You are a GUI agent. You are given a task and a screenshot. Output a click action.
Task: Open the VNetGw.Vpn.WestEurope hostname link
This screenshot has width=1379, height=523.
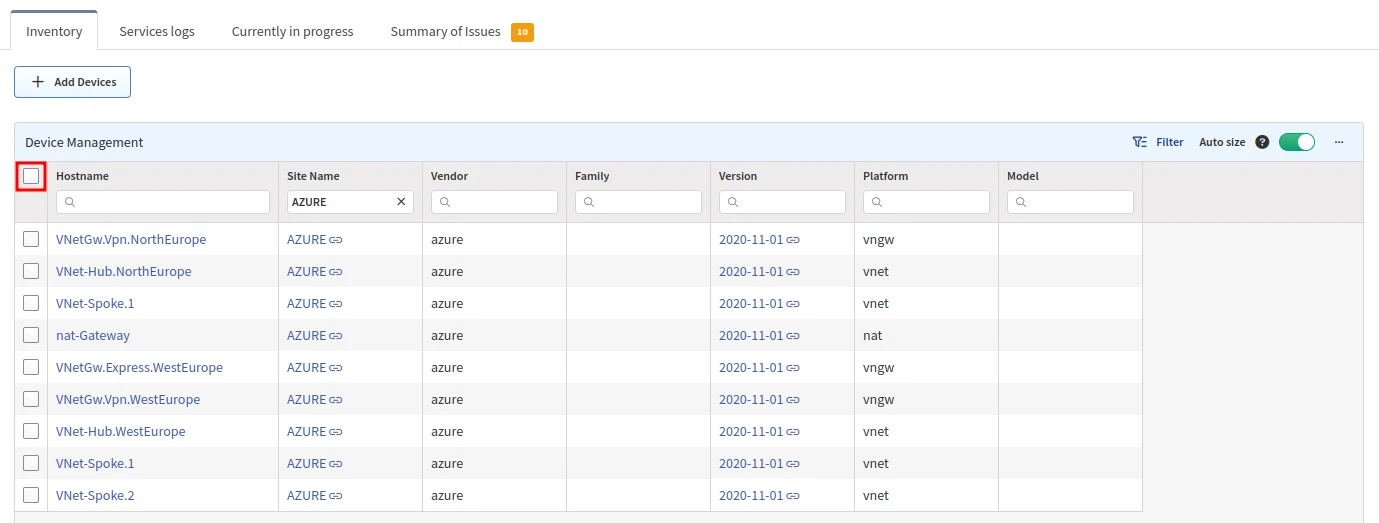click(128, 399)
